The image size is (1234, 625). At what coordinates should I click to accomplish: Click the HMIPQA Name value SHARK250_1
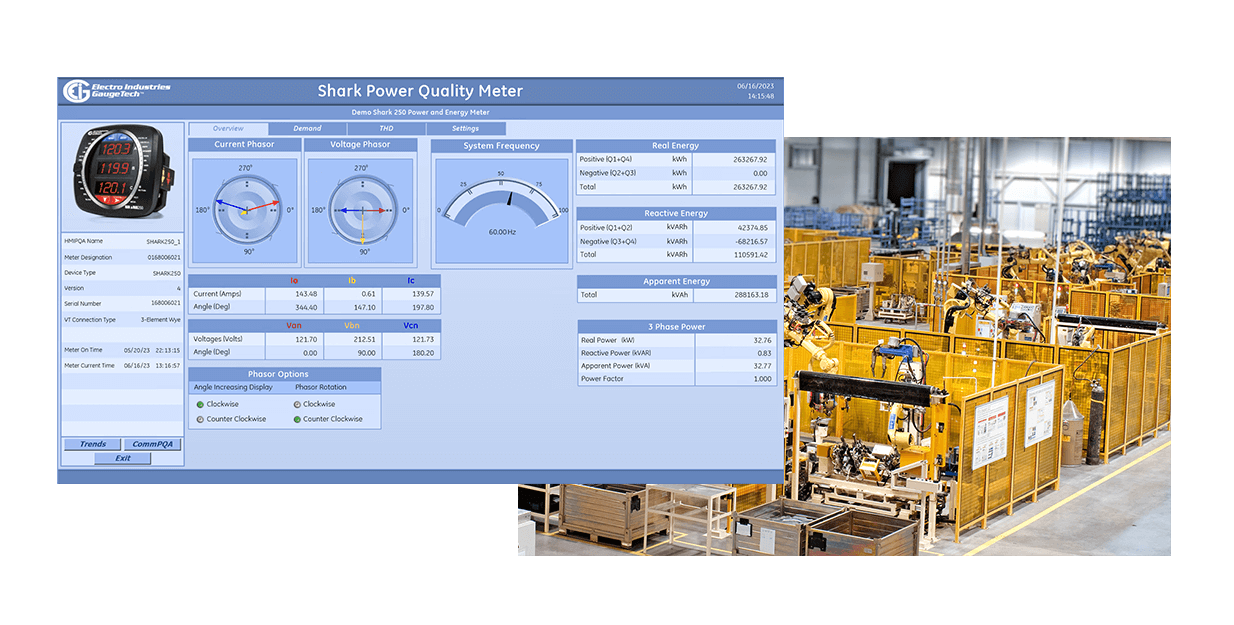163,241
